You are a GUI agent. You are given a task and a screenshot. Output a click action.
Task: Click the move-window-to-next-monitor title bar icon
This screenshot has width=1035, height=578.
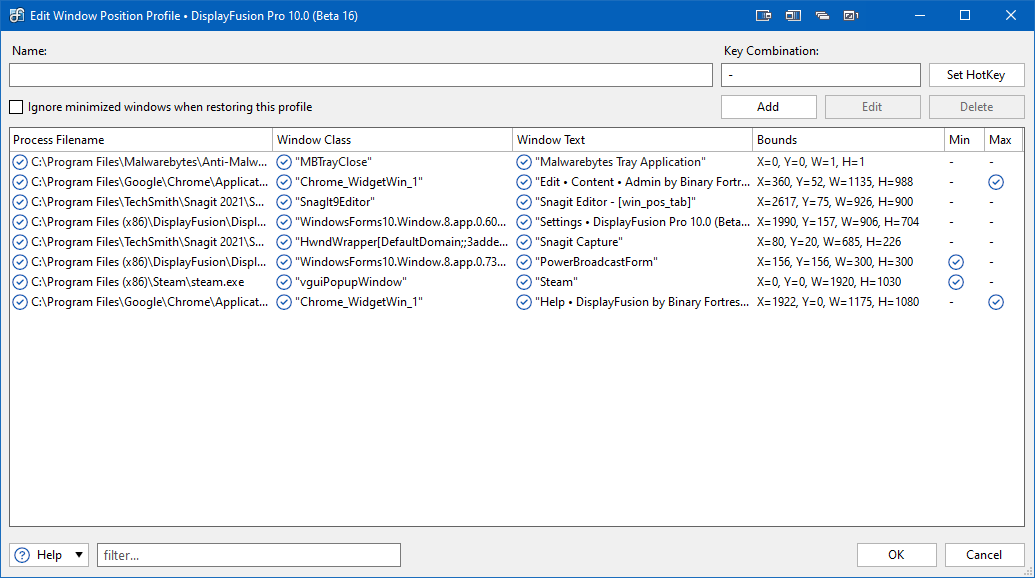(x=763, y=15)
